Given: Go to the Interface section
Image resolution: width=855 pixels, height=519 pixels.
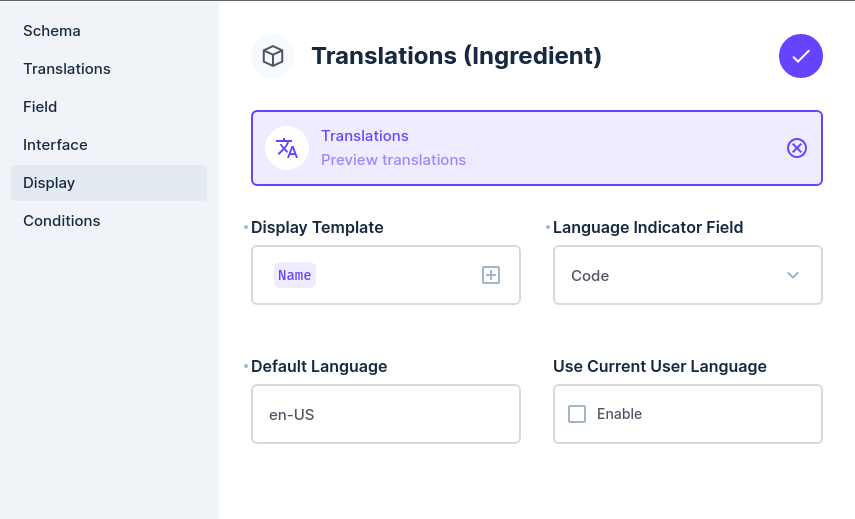Looking at the screenshot, I should click(x=109, y=145).
